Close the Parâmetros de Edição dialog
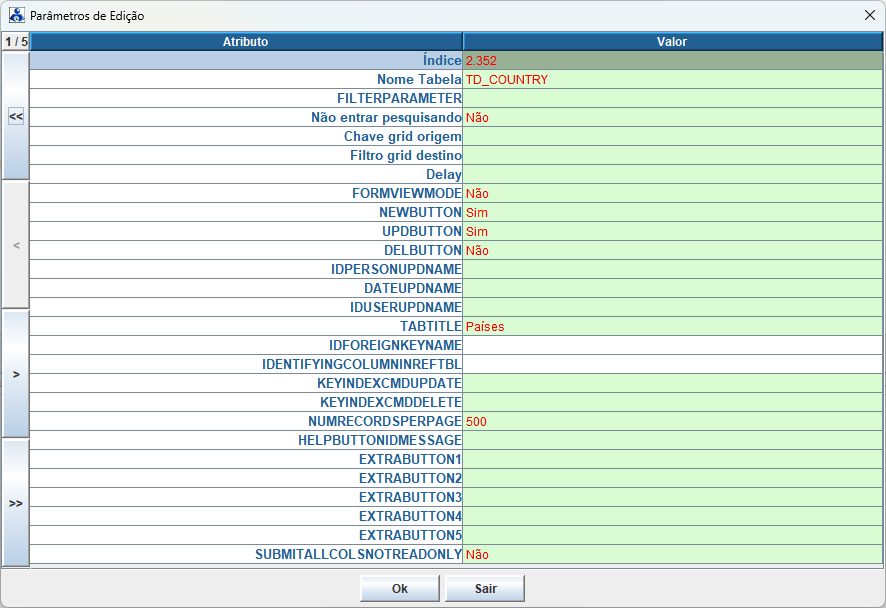 [x=870, y=15]
